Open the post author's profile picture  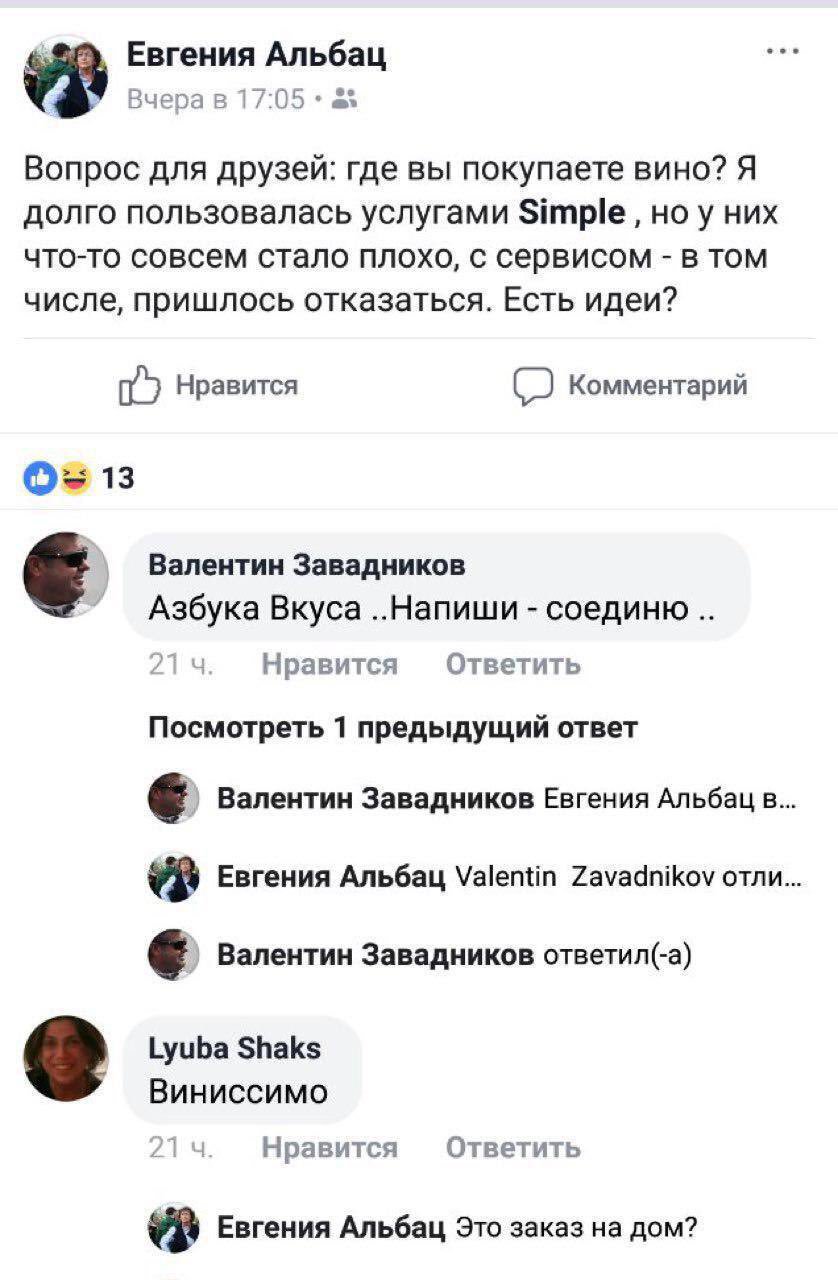click(x=66, y=76)
